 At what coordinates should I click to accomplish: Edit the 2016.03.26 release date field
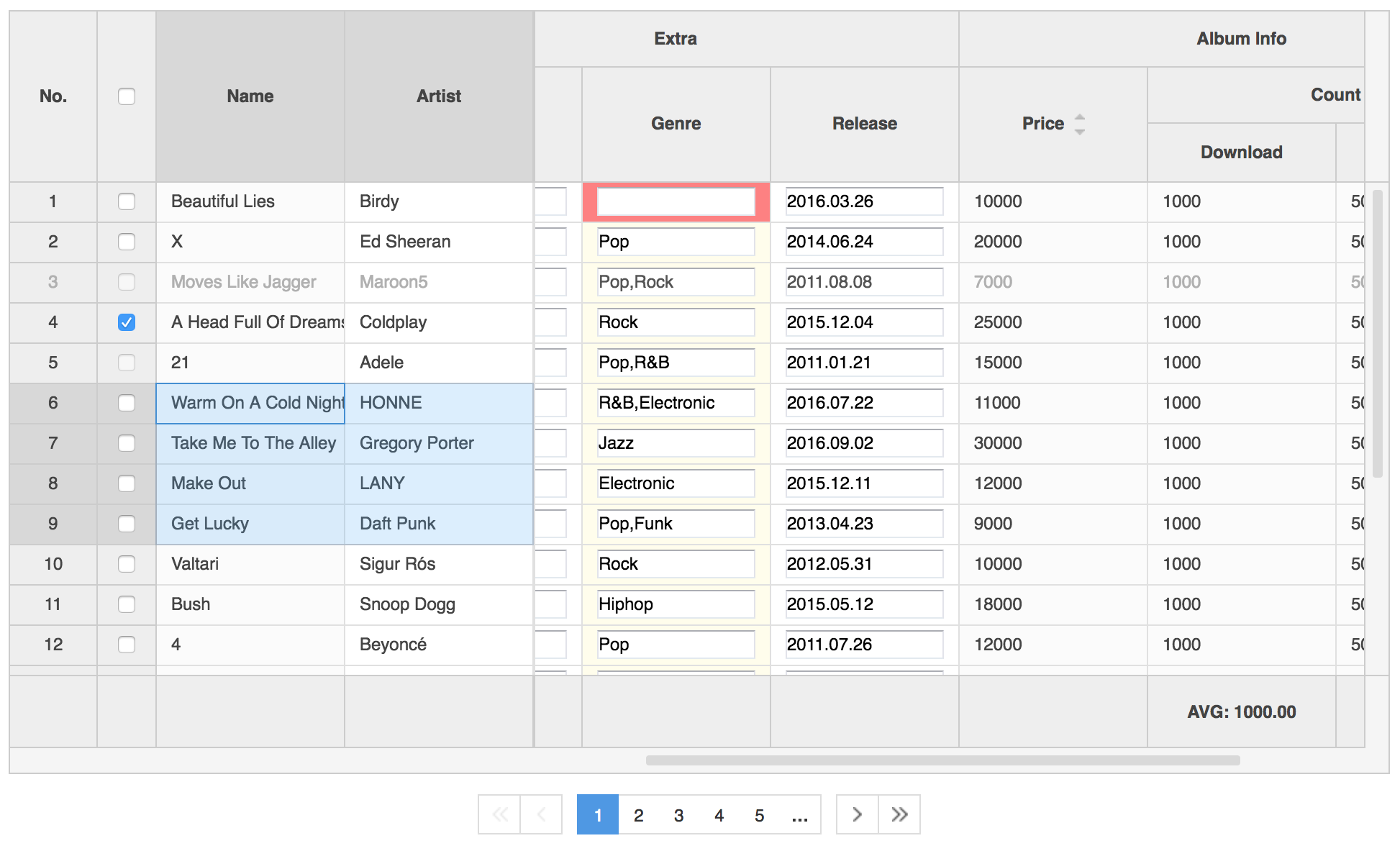click(x=864, y=201)
